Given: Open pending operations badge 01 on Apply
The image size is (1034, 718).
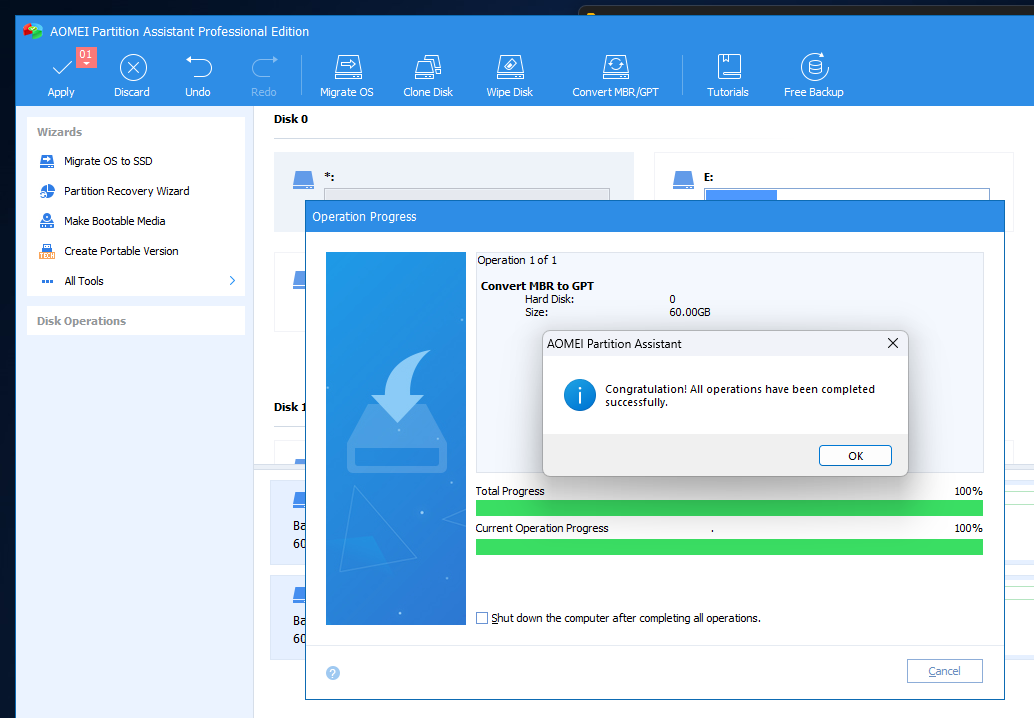Looking at the screenshot, I should coord(86,57).
